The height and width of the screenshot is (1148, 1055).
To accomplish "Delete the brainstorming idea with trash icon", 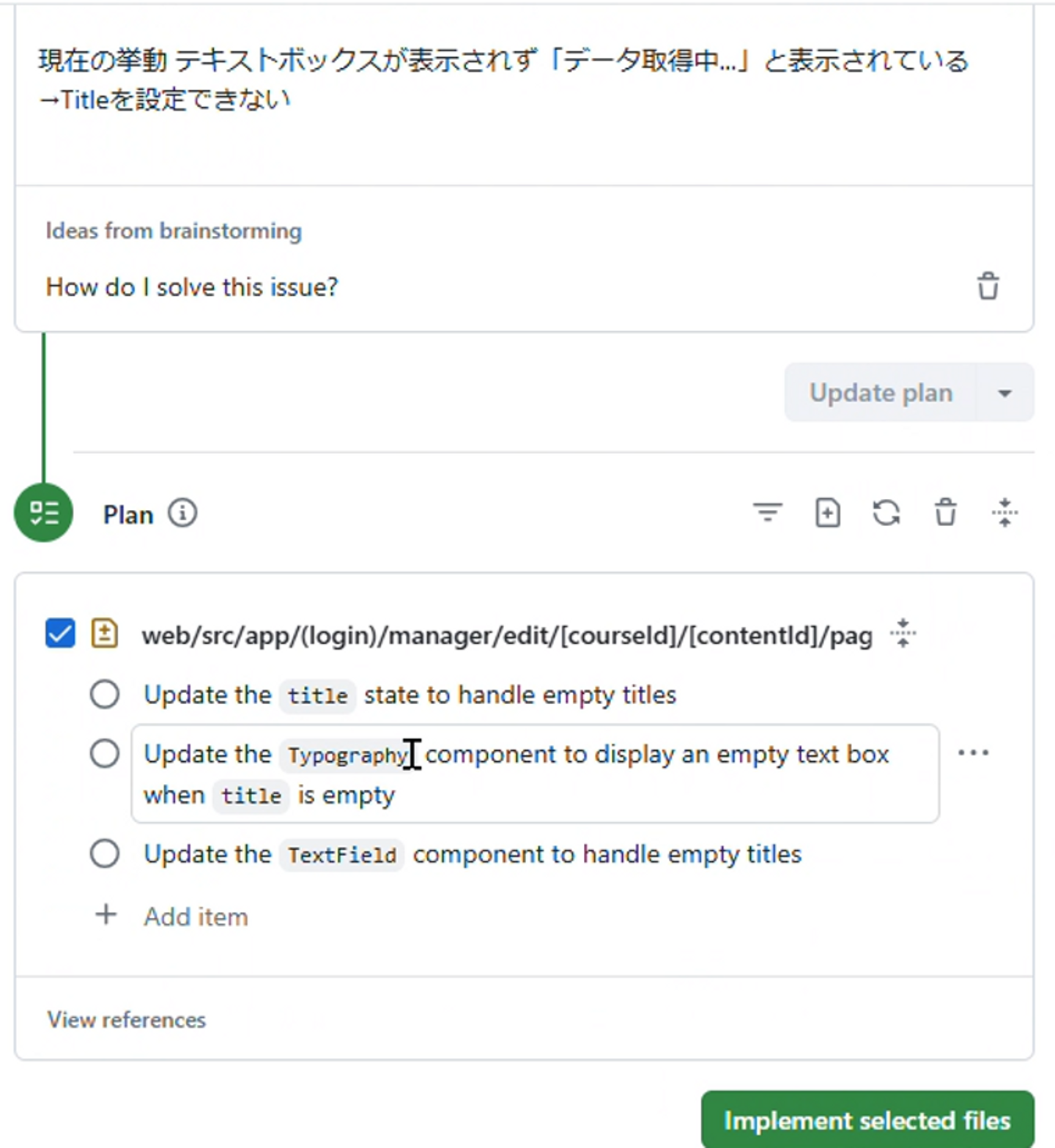I will pyautogui.click(x=988, y=286).
